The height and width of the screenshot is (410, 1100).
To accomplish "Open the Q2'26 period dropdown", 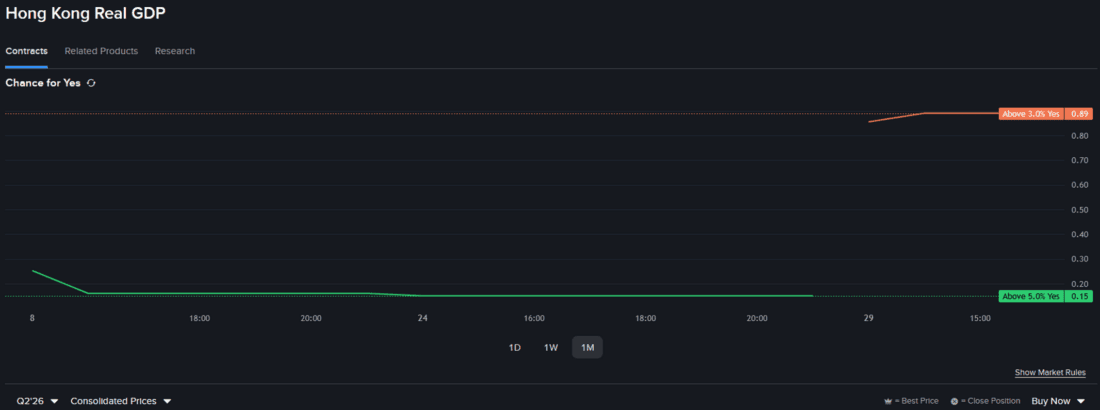I will click(x=37, y=401).
